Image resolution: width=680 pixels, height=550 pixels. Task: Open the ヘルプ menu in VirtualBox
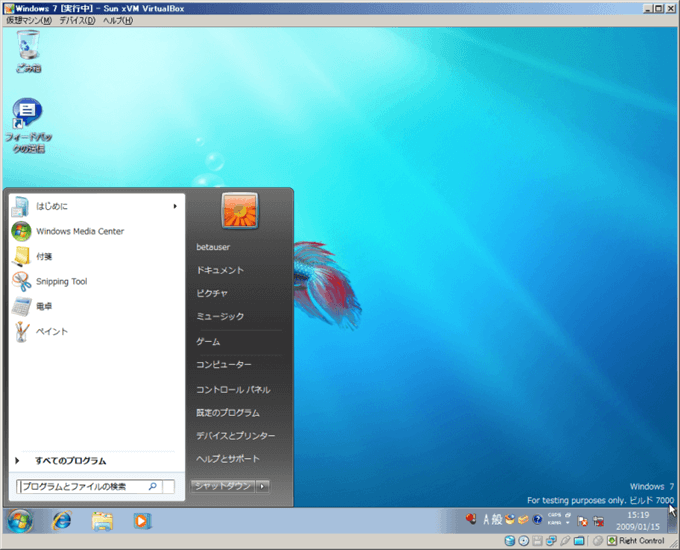[117, 20]
